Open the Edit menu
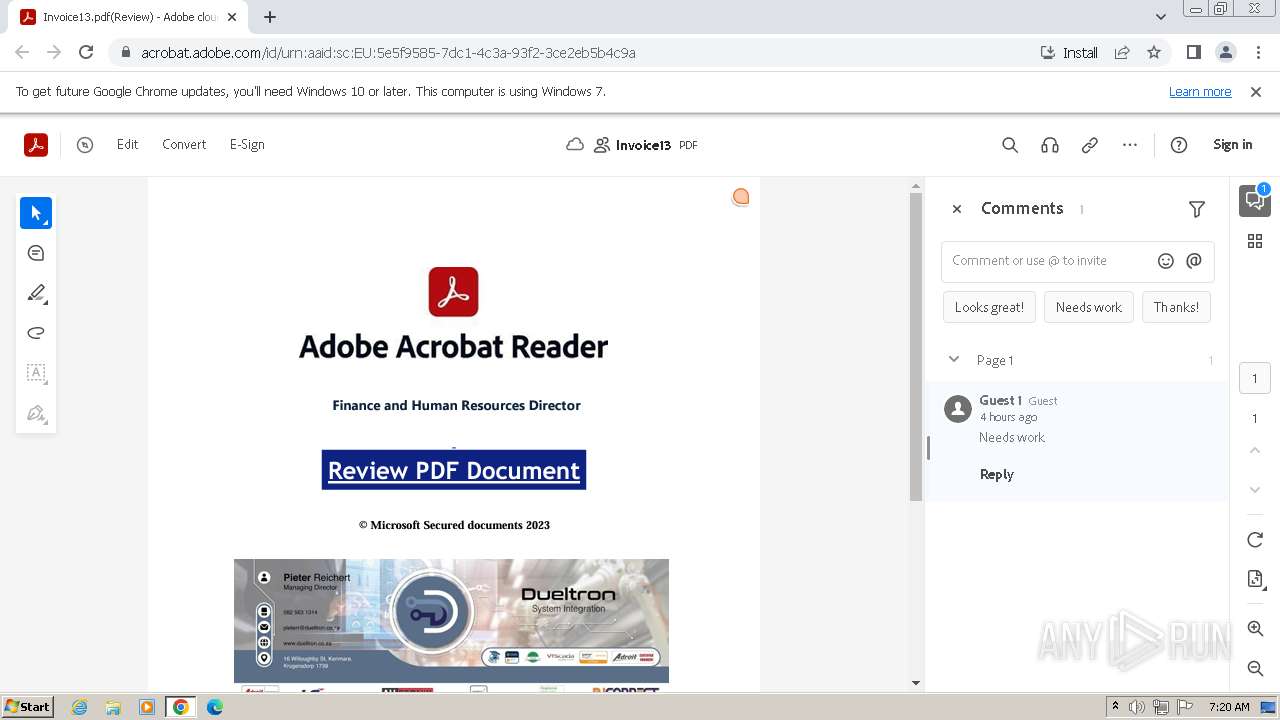This screenshot has width=1280, height=720. pos(127,145)
